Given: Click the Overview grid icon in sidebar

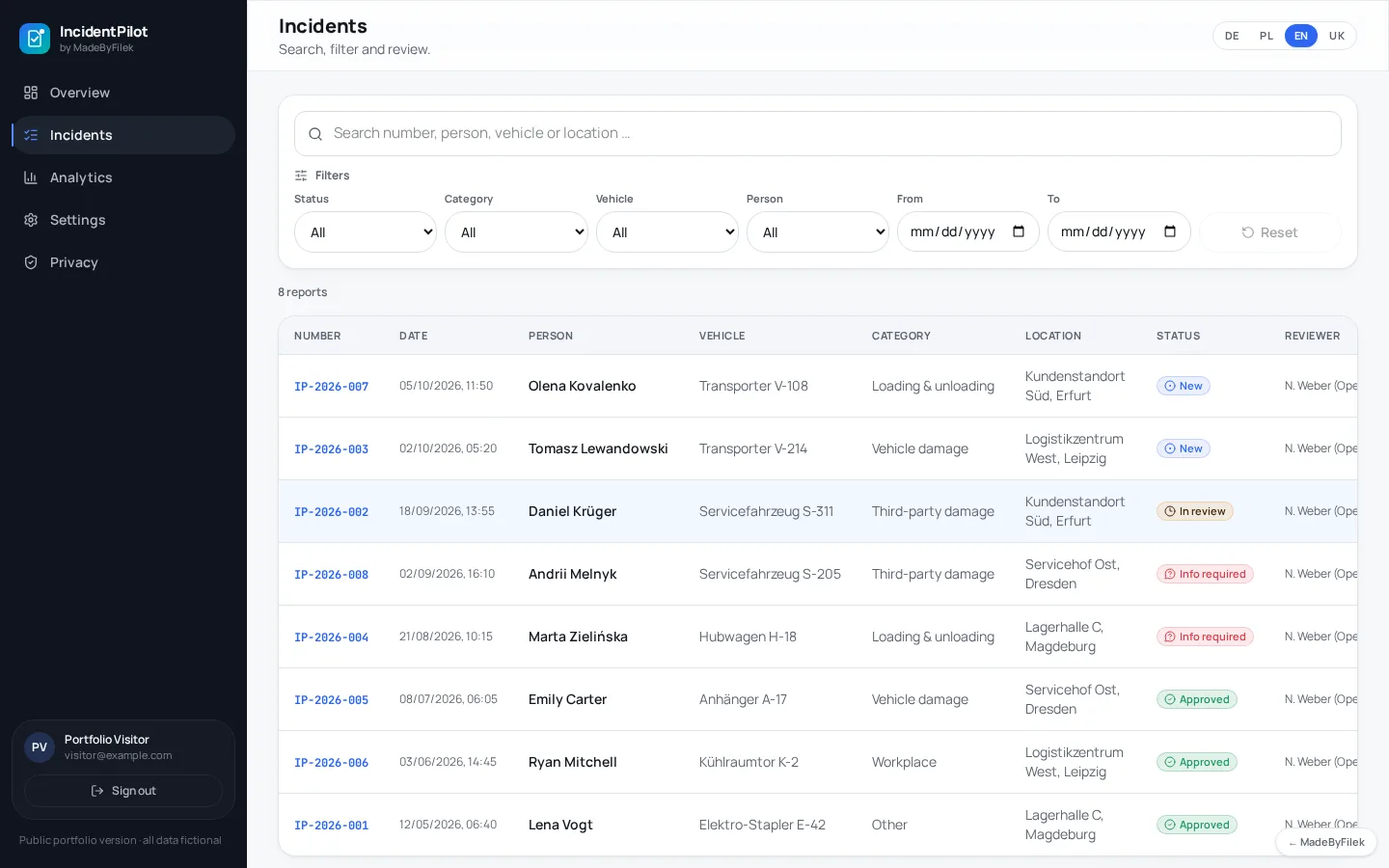Looking at the screenshot, I should click(31, 93).
